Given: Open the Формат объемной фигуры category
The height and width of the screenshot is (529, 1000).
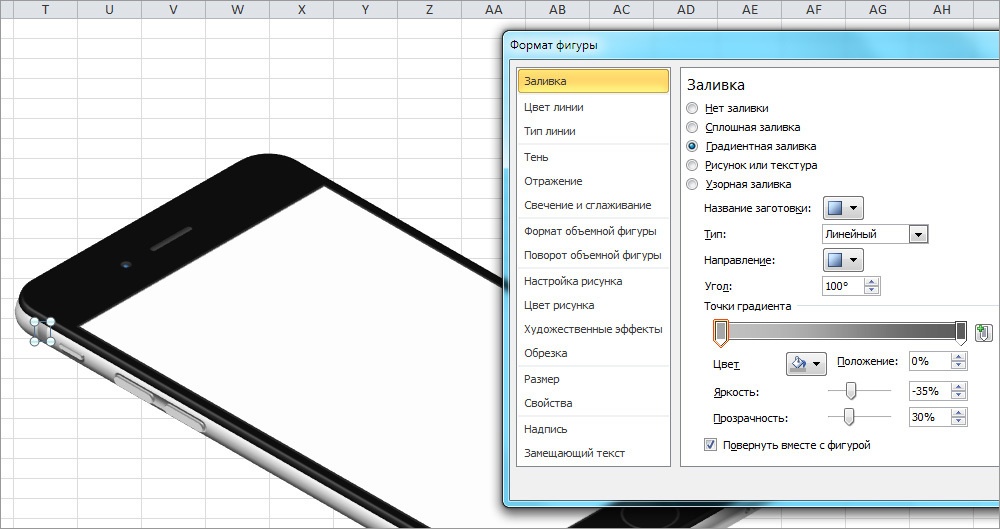Looking at the screenshot, I should [590, 231].
